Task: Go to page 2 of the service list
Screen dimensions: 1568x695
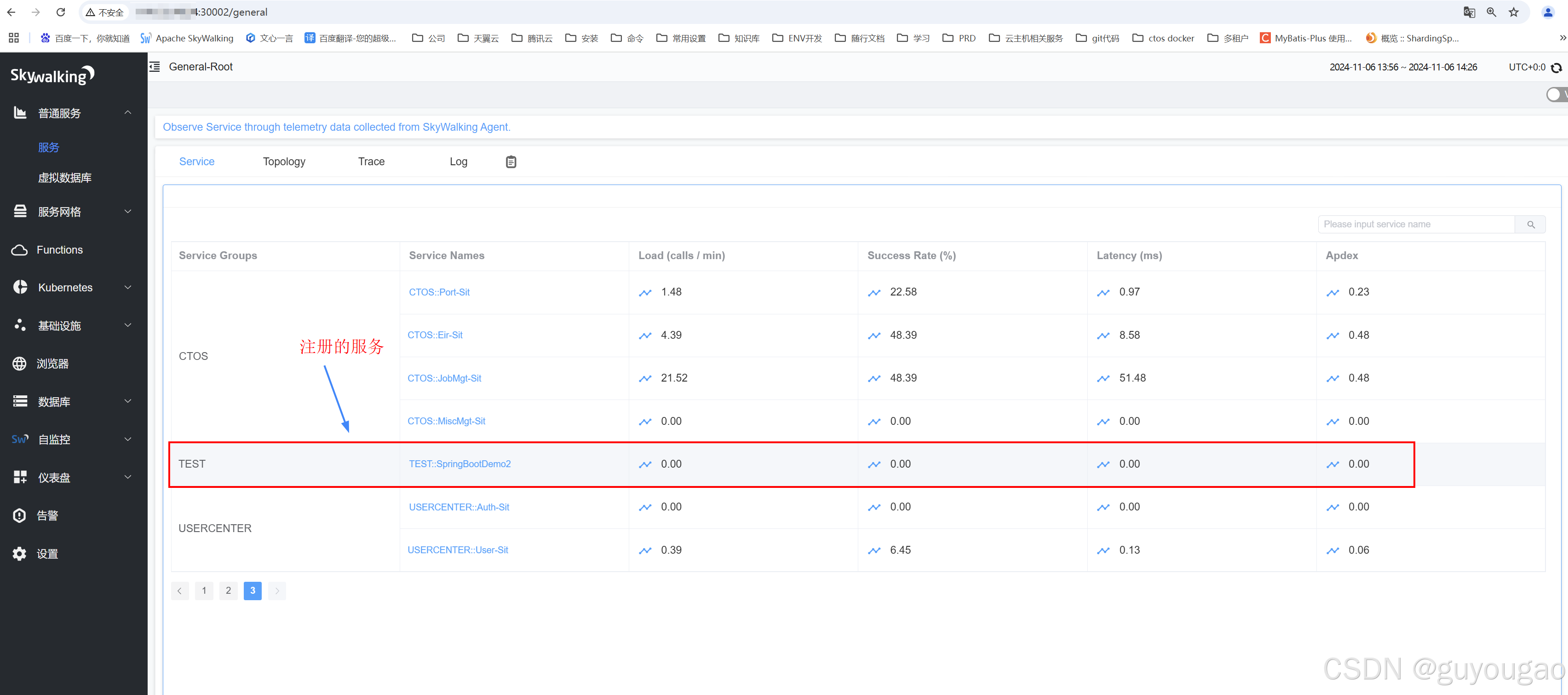Action: [228, 590]
